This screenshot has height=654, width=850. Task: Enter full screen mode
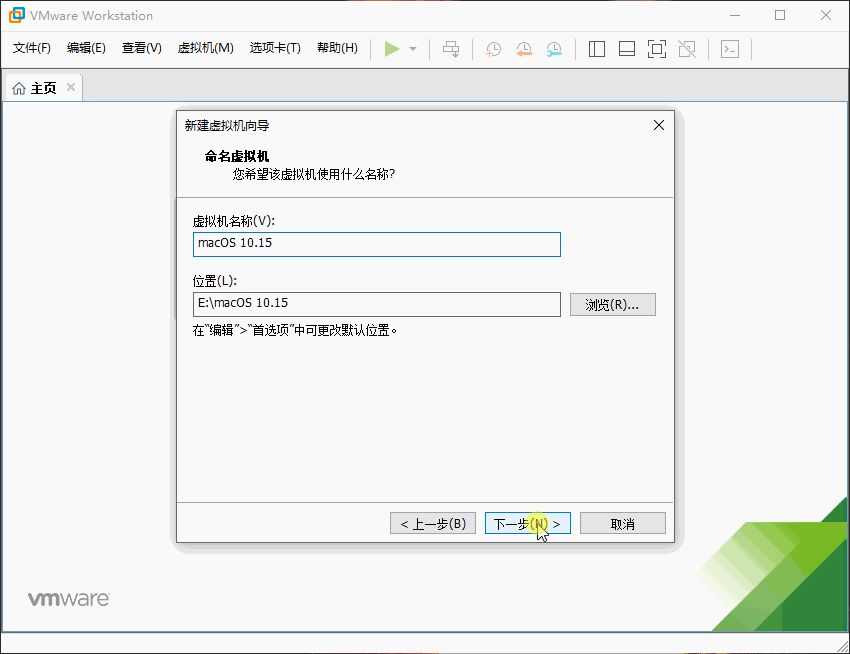pyautogui.click(x=656, y=48)
